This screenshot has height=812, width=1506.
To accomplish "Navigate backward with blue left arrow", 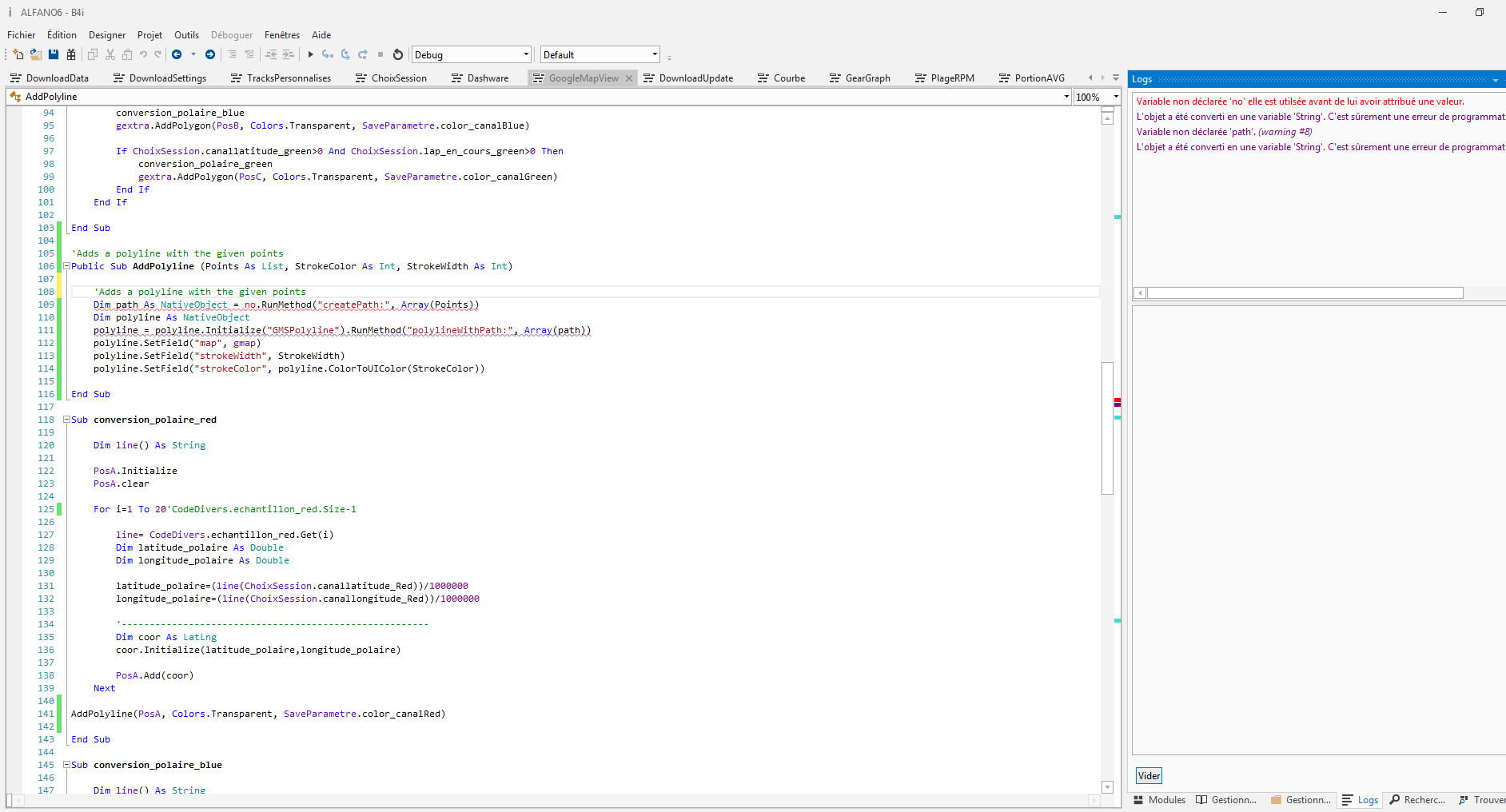I will (x=177, y=54).
